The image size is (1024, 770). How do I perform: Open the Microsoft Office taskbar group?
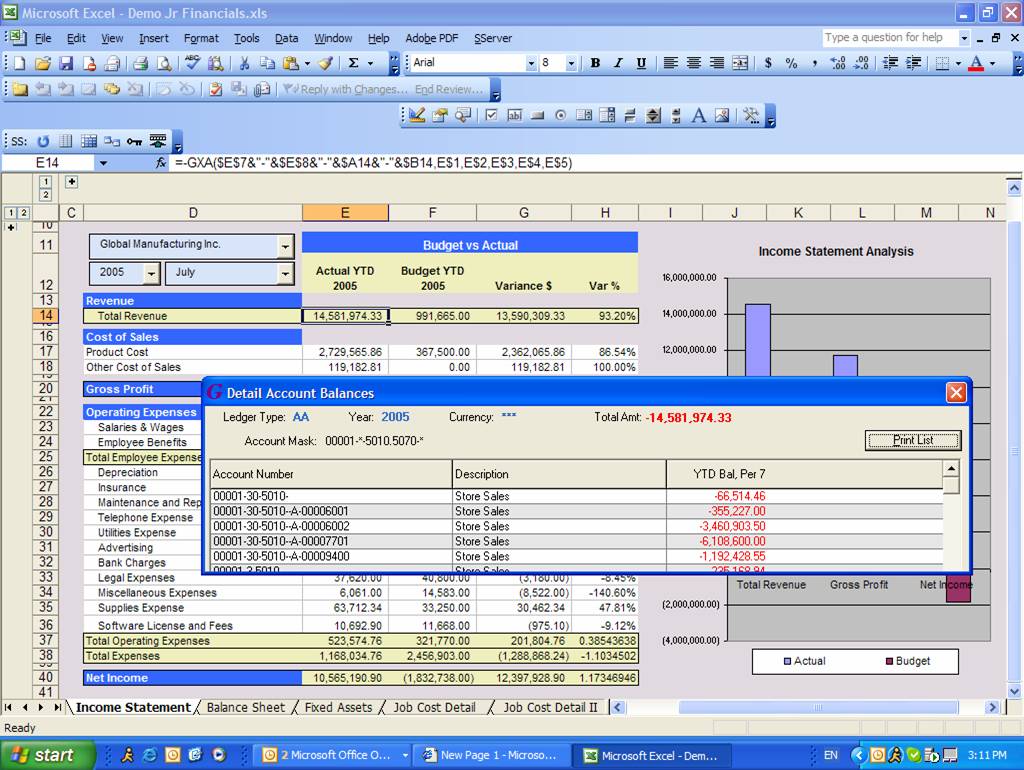tap(334, 755)
